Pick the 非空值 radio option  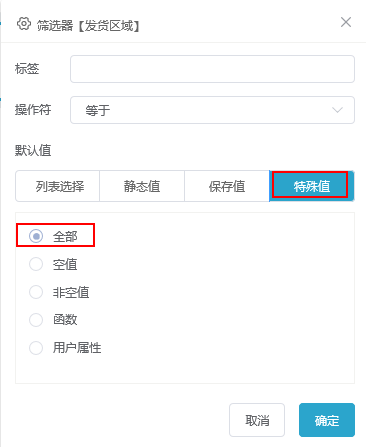tap(36, 292)
